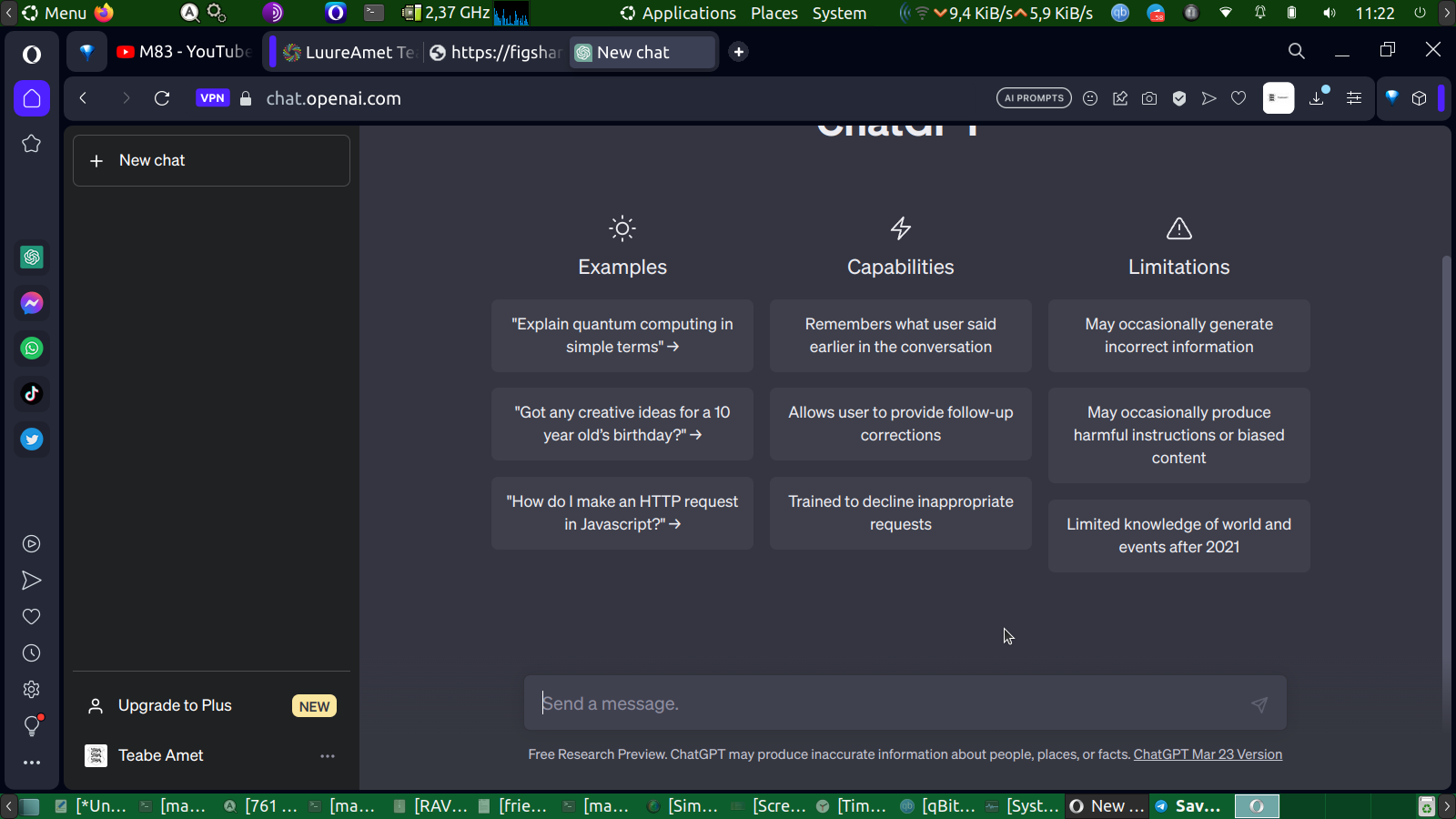Add page to bookmarks with heart icon

[1239, 98]
